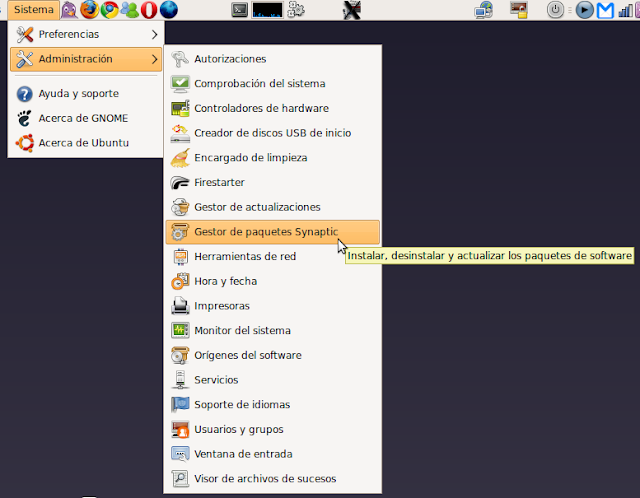Viewport: 640px width, 498px height.
Task: Open Encargado de limpieza
Action: point(273,158)
